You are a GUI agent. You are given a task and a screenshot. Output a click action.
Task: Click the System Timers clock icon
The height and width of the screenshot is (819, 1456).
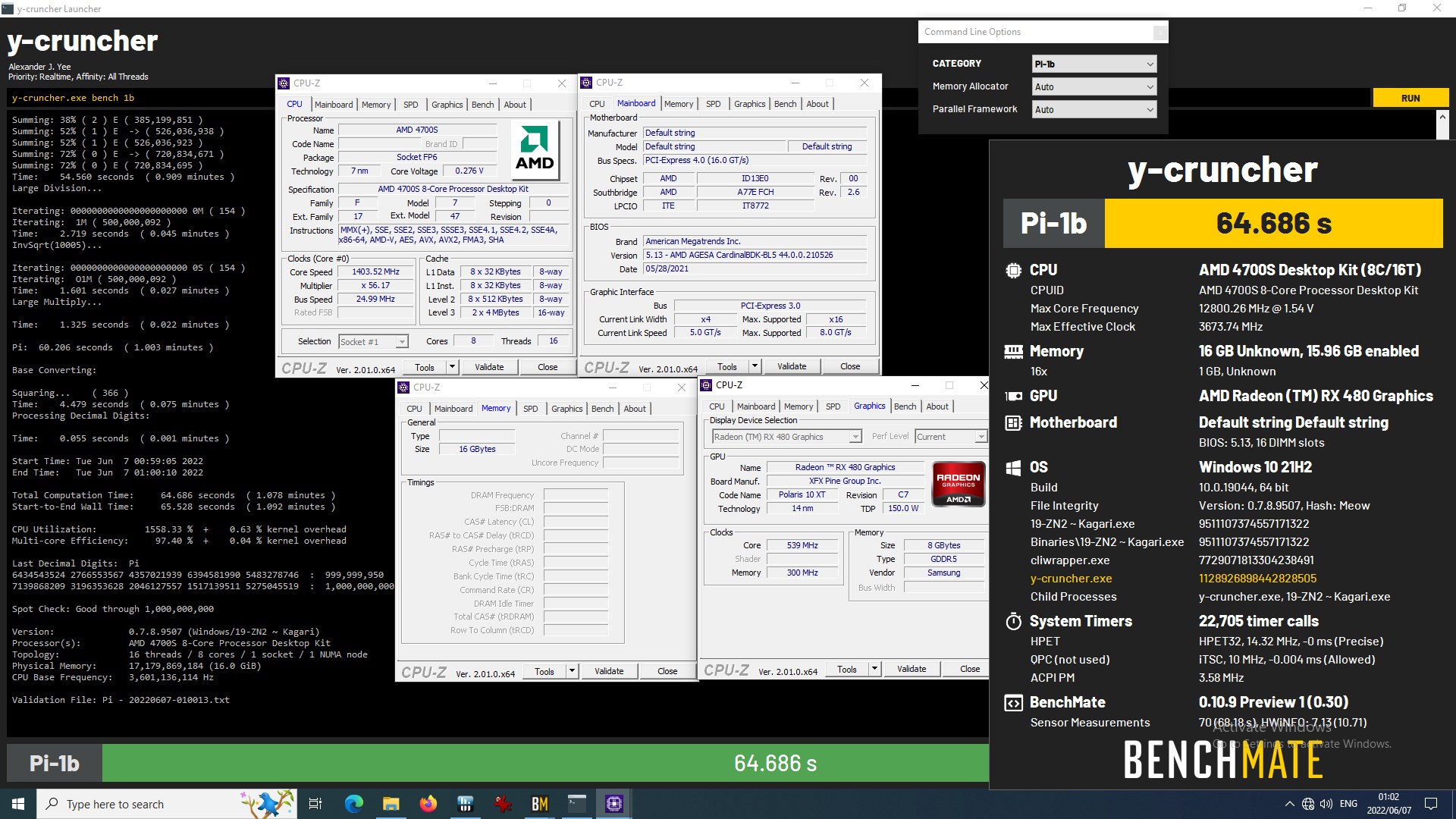tap(1013, 621)
